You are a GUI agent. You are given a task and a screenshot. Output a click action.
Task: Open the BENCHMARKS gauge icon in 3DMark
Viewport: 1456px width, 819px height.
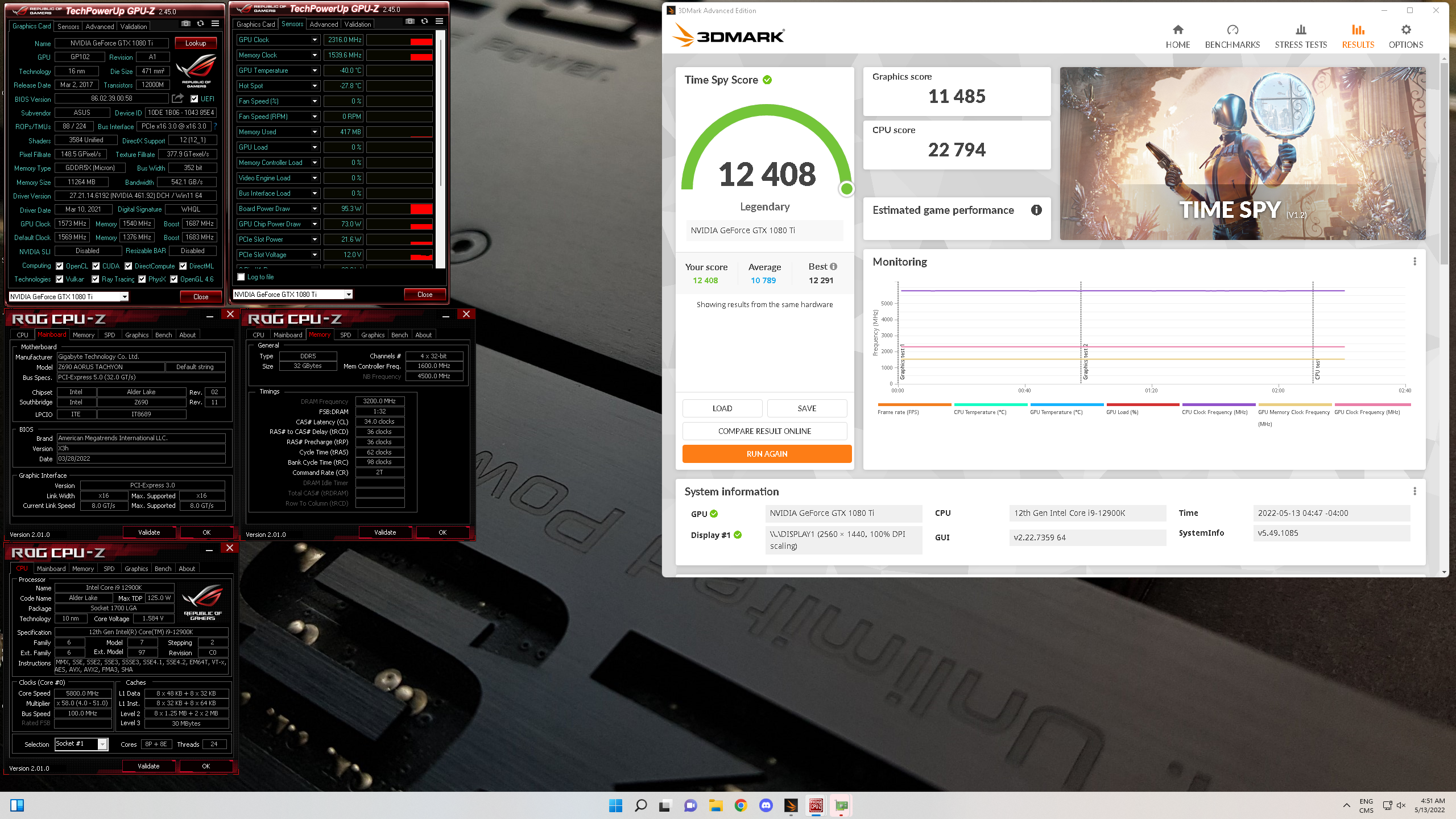[x=1232, y=30]
